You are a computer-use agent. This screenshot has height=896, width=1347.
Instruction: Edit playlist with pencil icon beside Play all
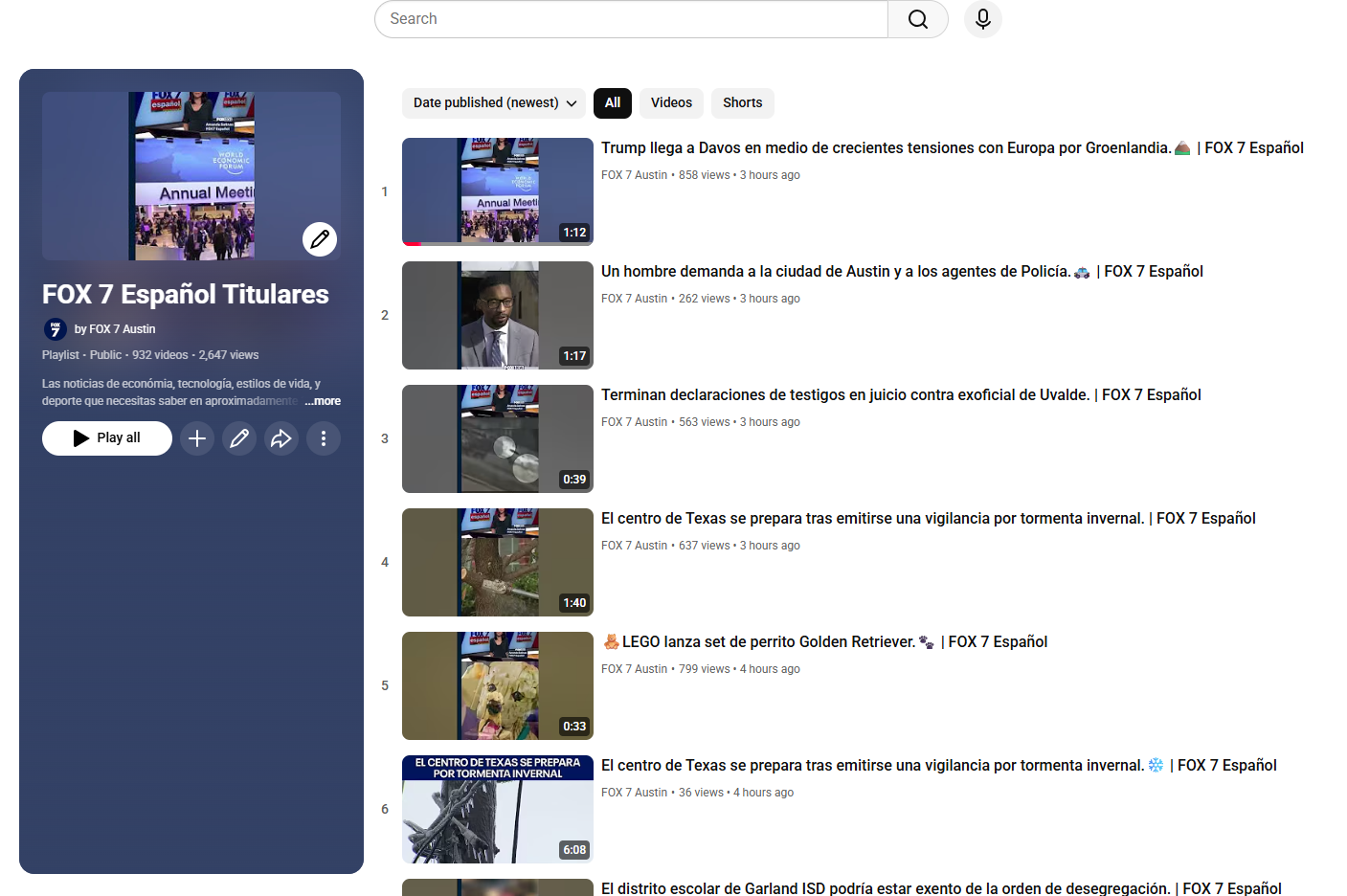pos(239,438)
